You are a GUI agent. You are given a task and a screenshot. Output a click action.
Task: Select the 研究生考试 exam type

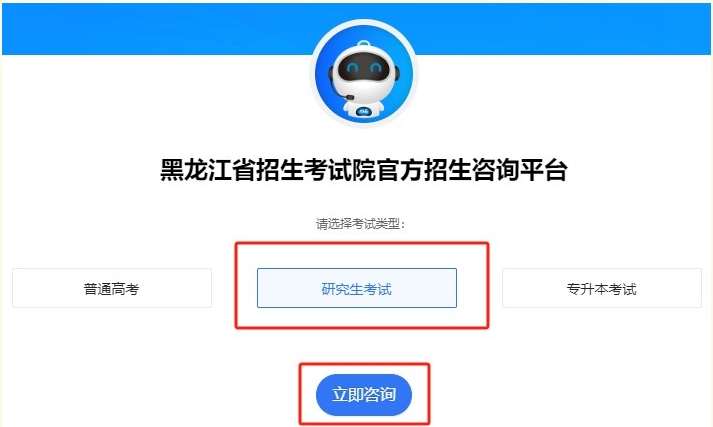(356, 288)
